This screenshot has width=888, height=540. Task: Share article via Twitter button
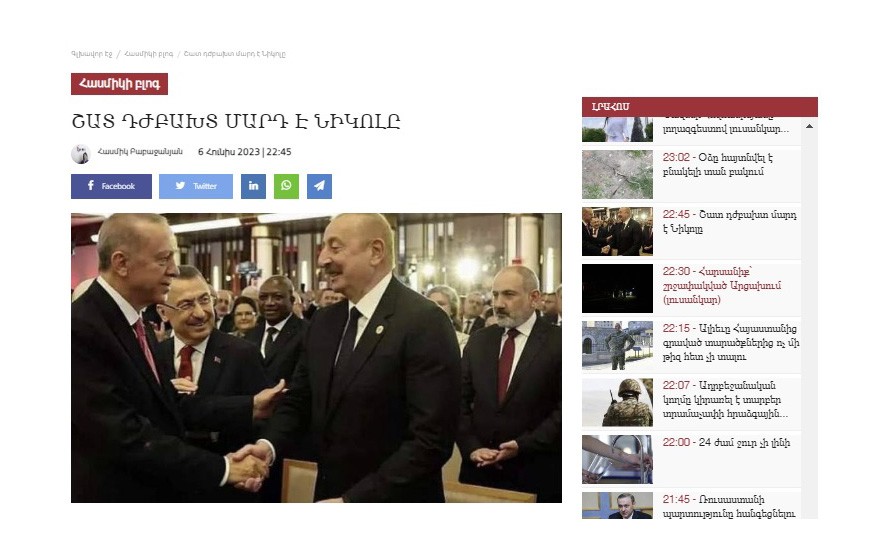tap(195, 186)
